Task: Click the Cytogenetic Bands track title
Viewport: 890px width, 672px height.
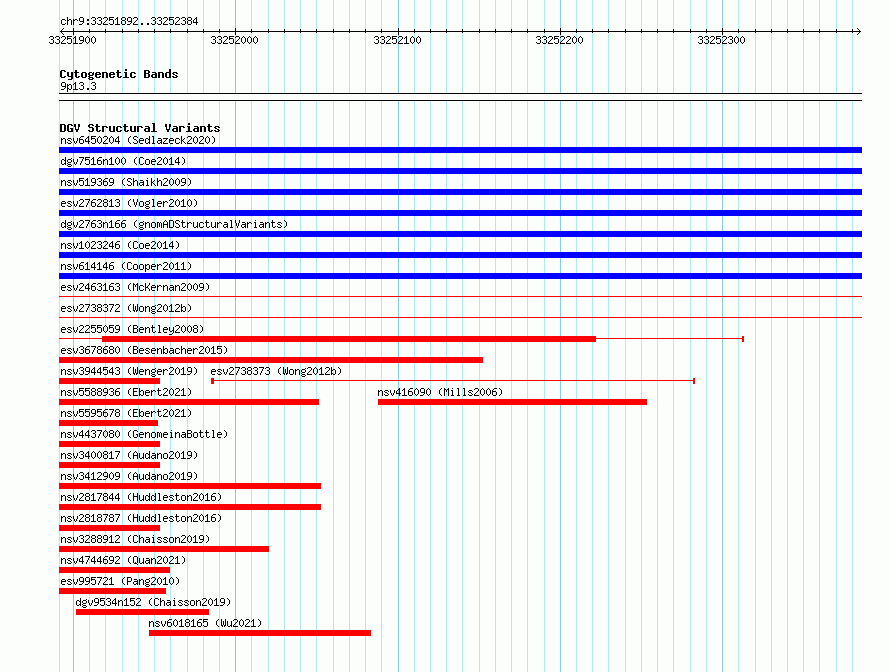Action: (x=119, y=74)
